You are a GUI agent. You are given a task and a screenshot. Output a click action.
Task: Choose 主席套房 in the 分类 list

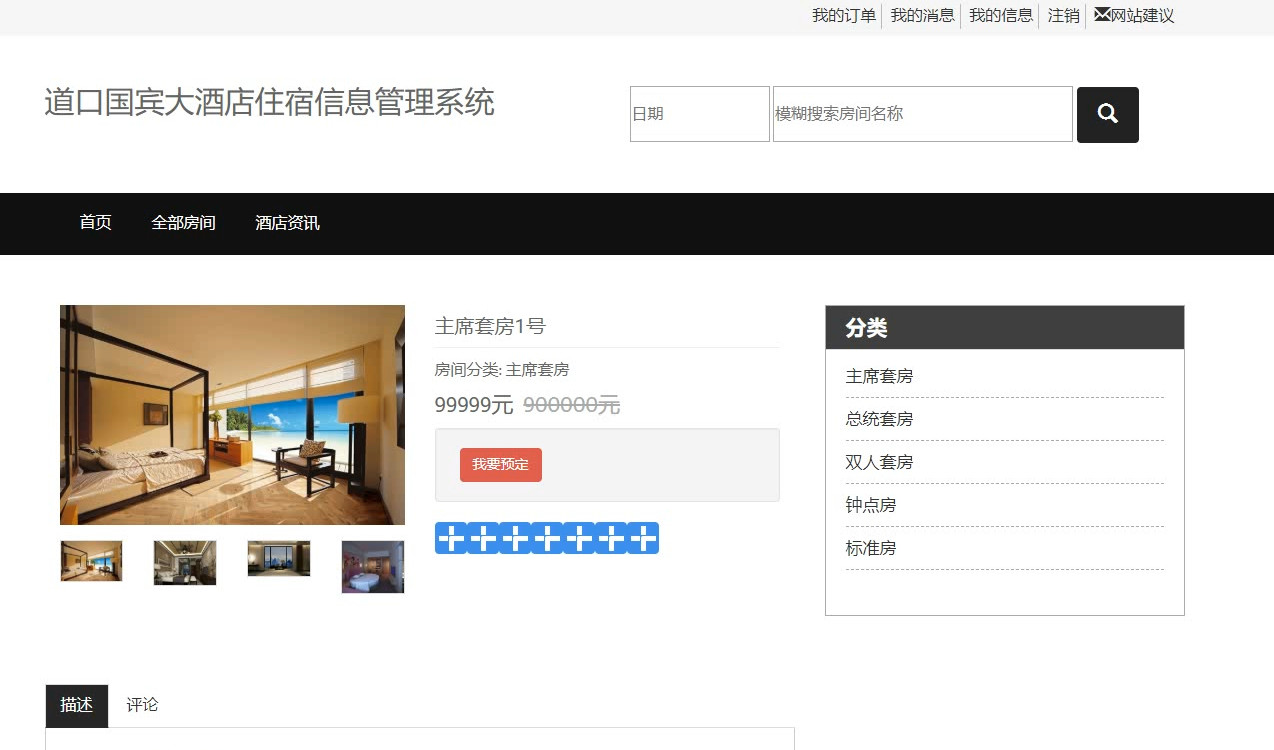(x=880, y=376)
